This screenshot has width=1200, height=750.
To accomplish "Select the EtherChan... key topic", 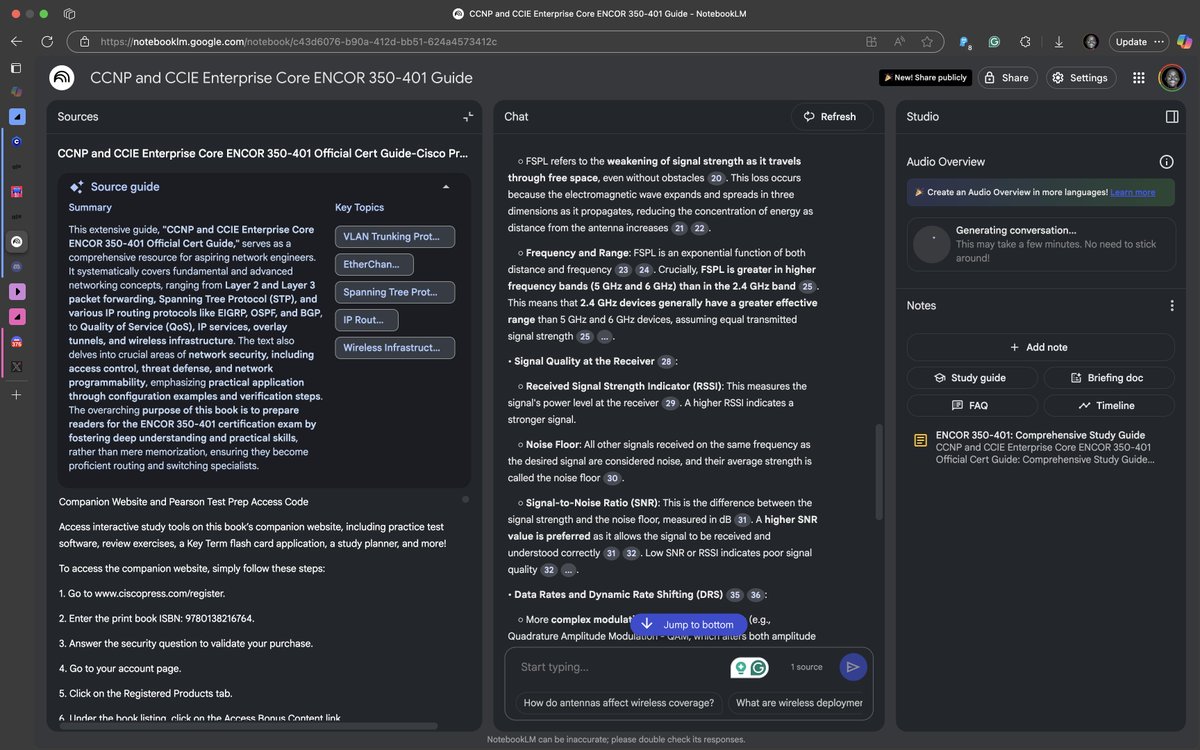I will [374, 264].
